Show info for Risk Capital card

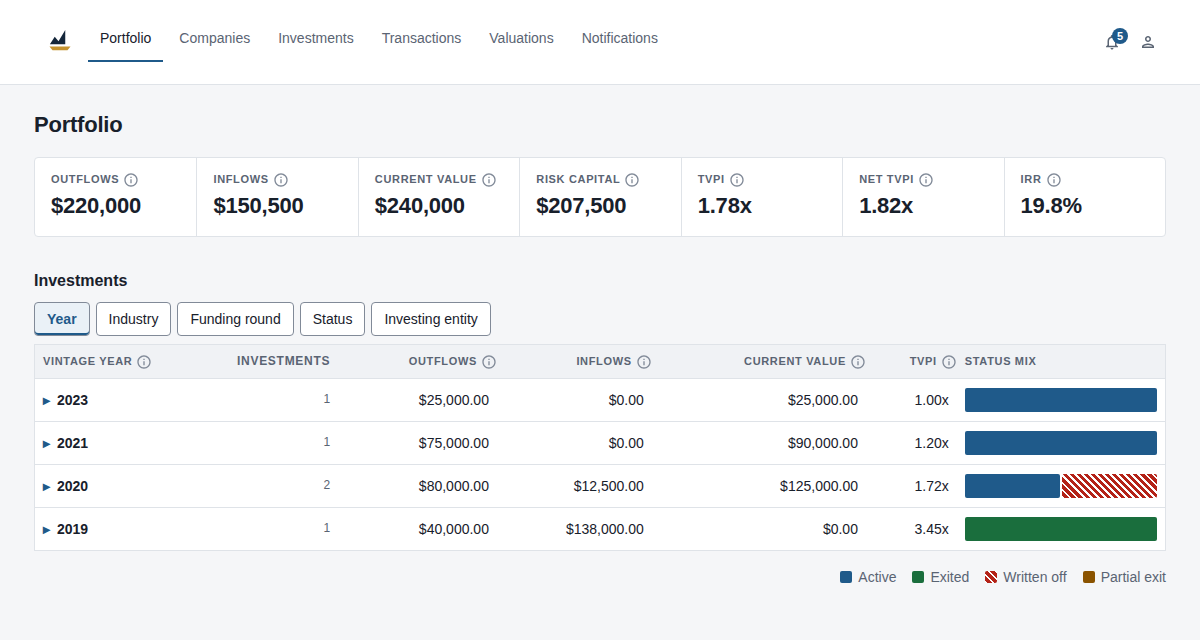click(632, 180)
